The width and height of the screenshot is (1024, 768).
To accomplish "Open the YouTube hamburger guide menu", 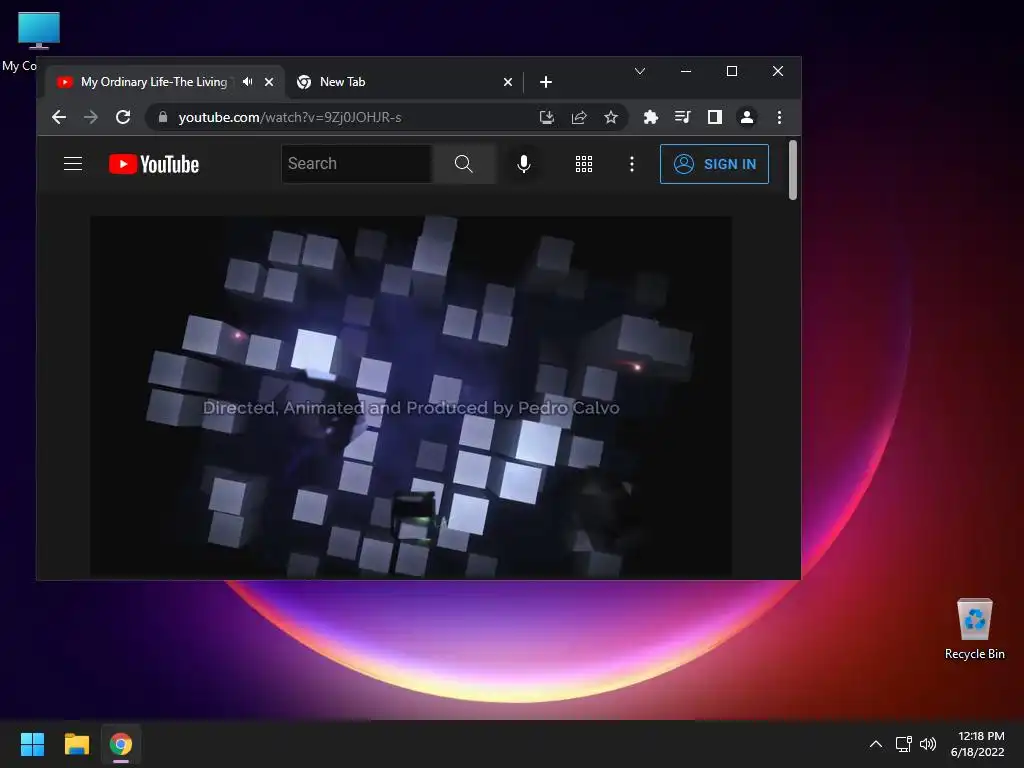I will pyautogui.click(x=72, y=164).
